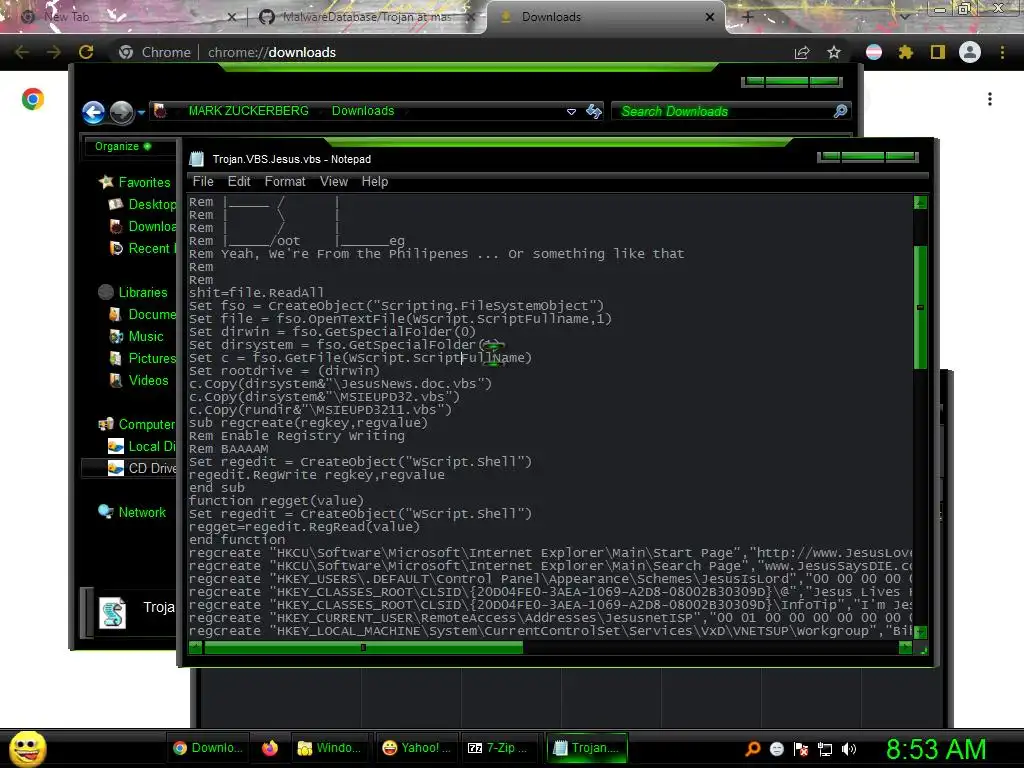1024x768 pixels.
Task: Open the Explorer address bar dropdown arrow
Action: click(571, 112)
